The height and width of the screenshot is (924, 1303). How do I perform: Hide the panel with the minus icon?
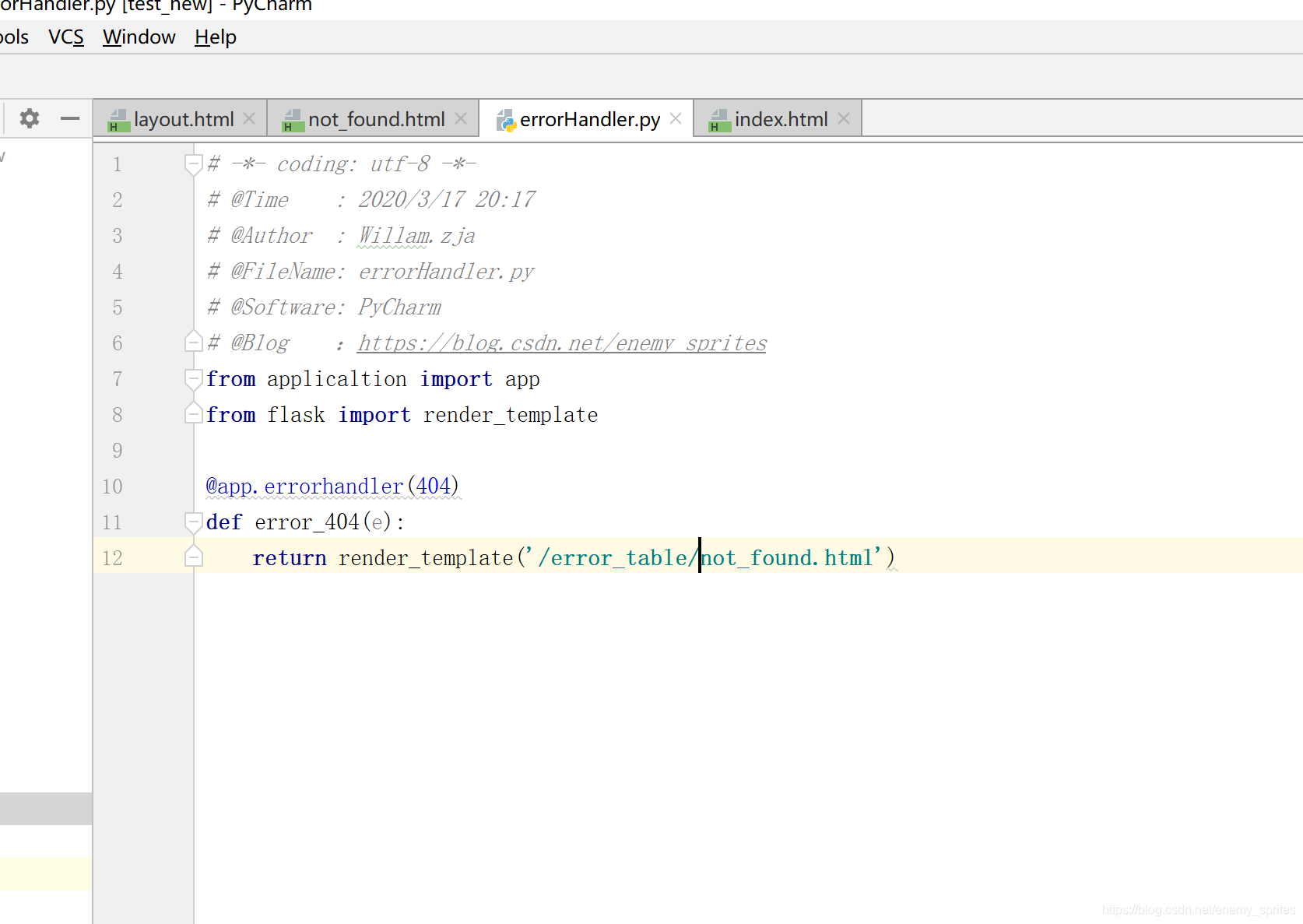tap(70, 118)
